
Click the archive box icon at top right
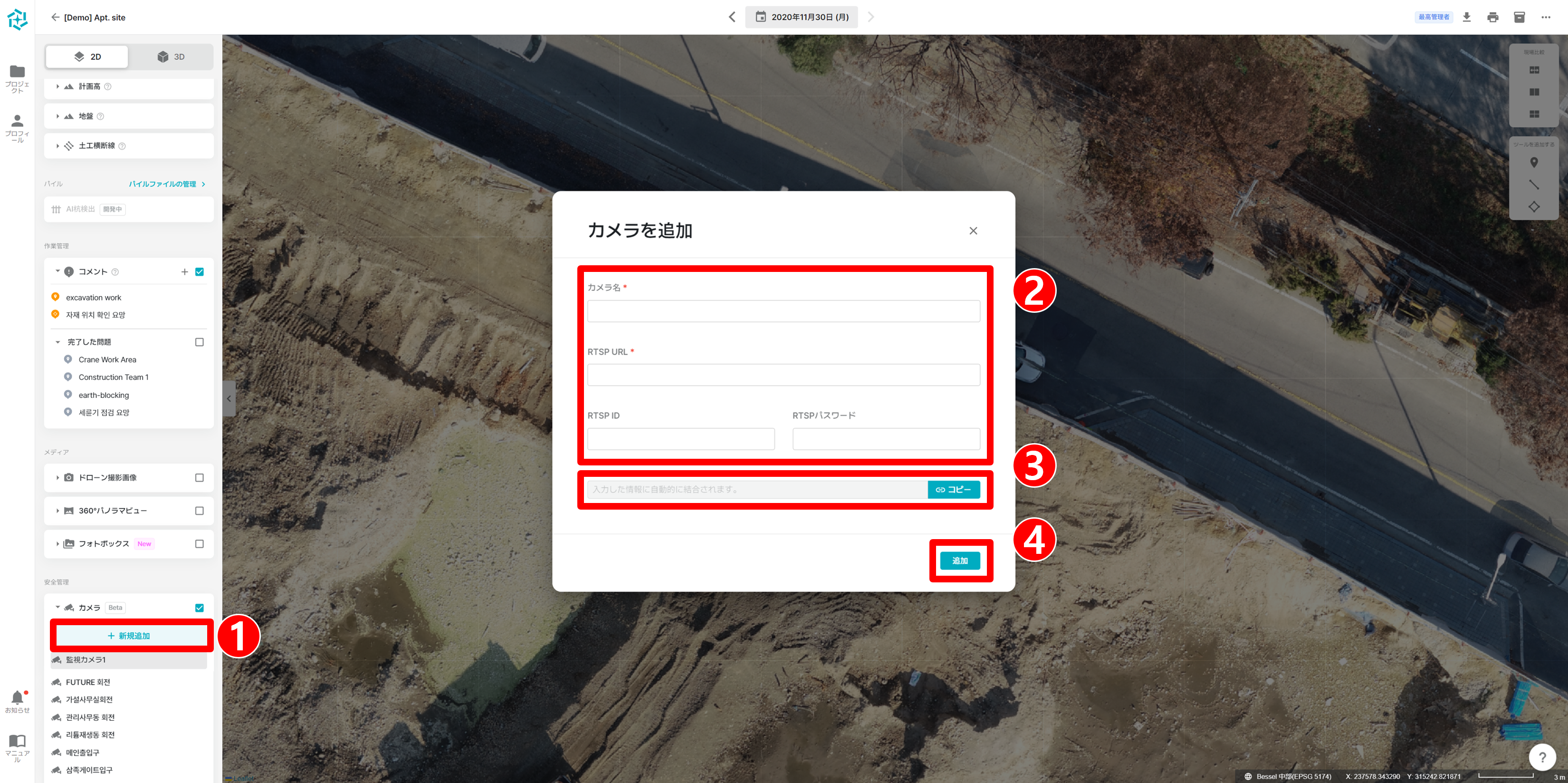pos(1519,17)
